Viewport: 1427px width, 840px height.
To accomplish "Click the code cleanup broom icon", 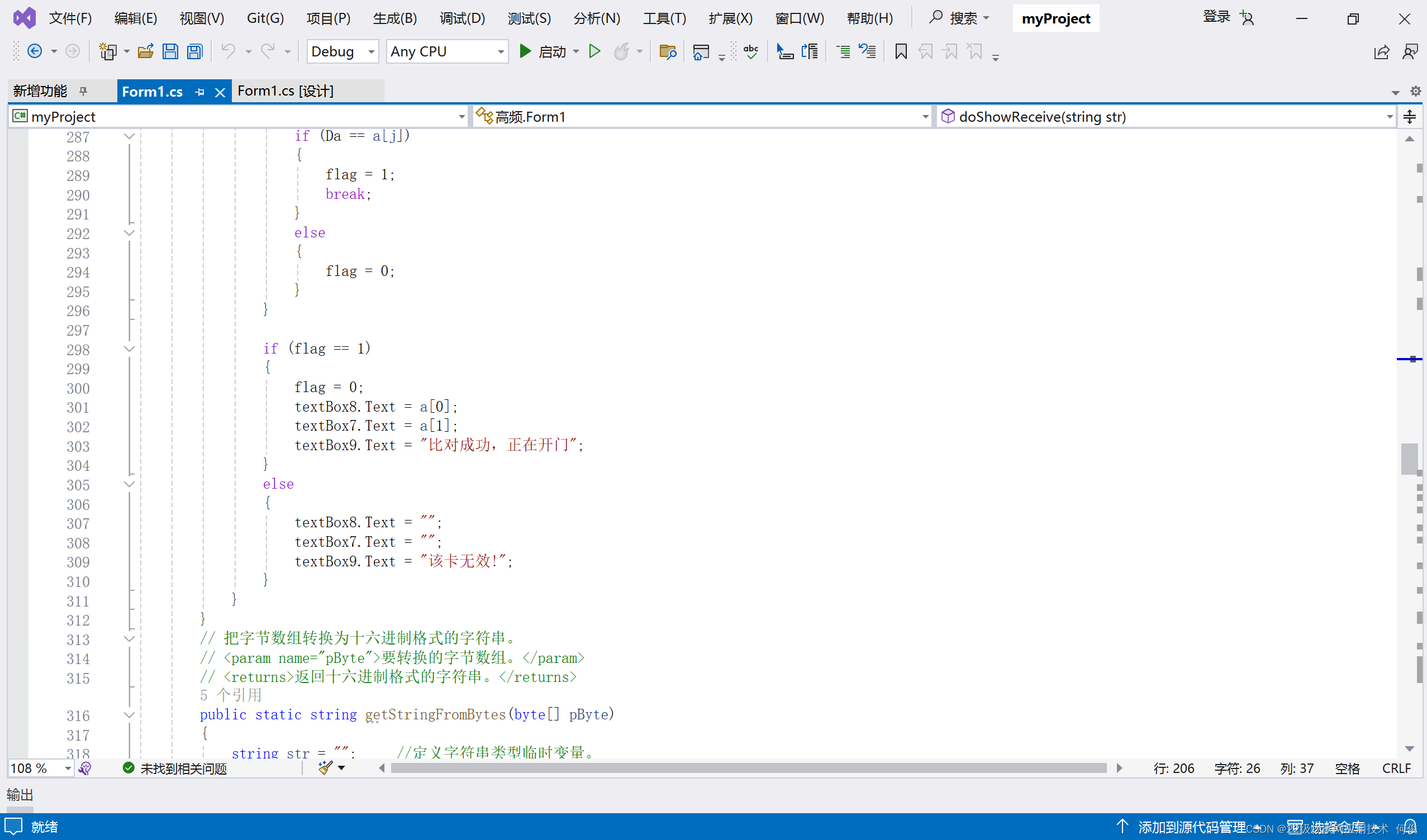I will point(326,767).
